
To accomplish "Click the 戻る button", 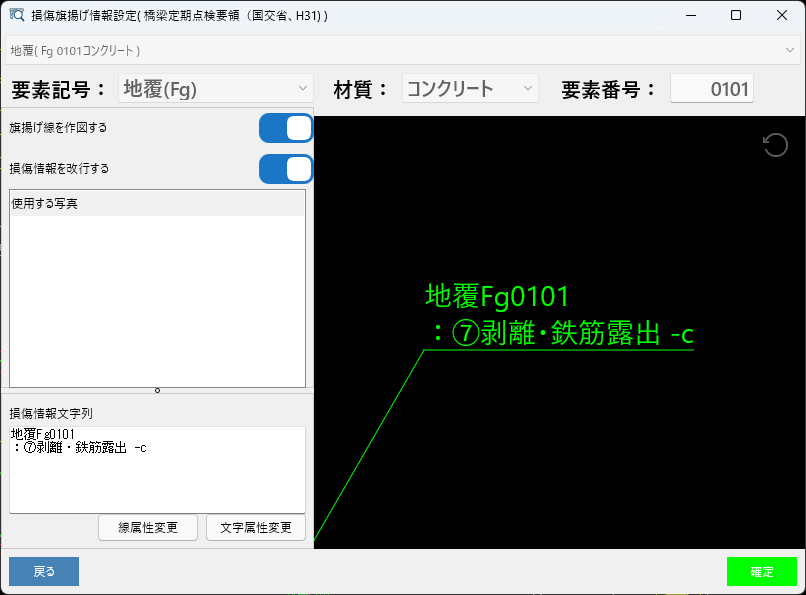I will (x=44, y=571).
